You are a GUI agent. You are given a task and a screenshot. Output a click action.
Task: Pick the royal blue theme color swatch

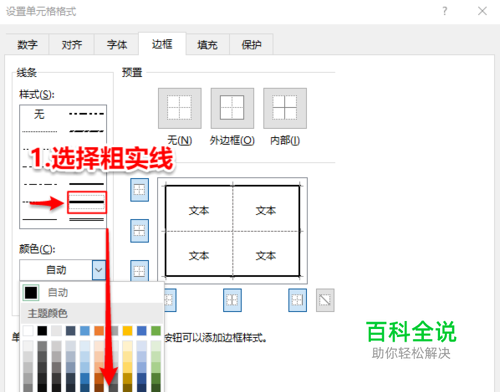pos(142,331)
